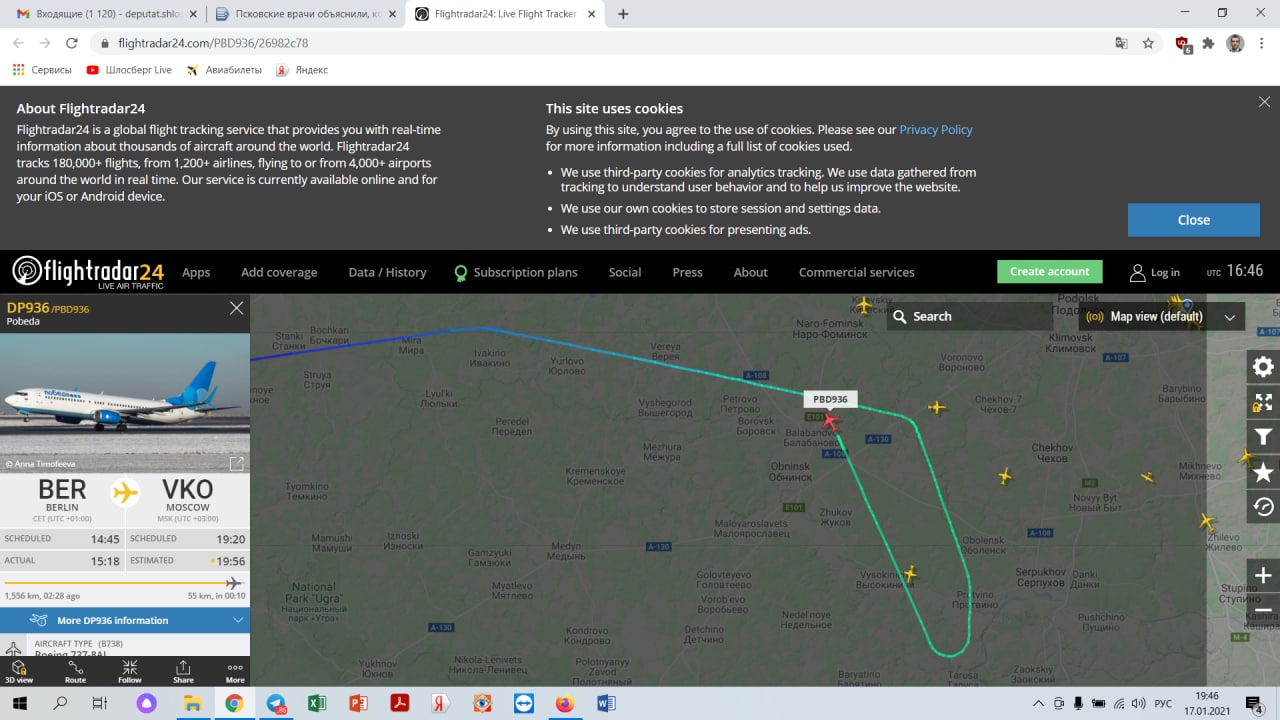
Task: Open the Social menu
Action: pos(625,272)
